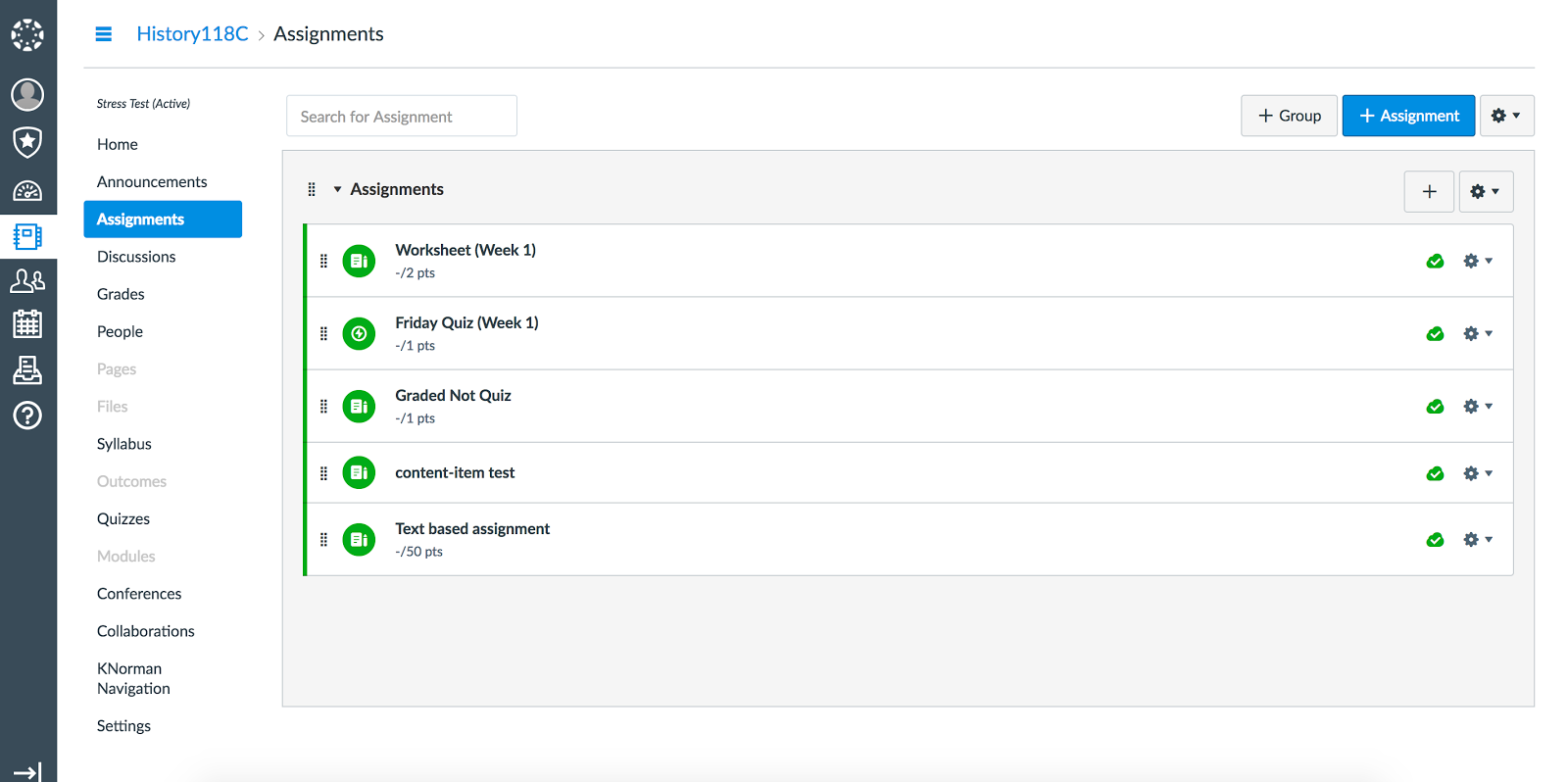Screen dimensions: 1568x782
Task: Toggle published status of Worksheet (Week 1)
Action: (1435, 261)
